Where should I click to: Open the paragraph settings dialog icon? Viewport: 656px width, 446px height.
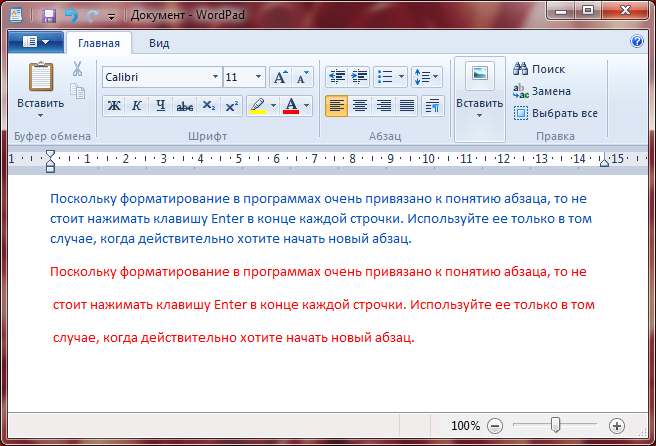click(433, 106)
